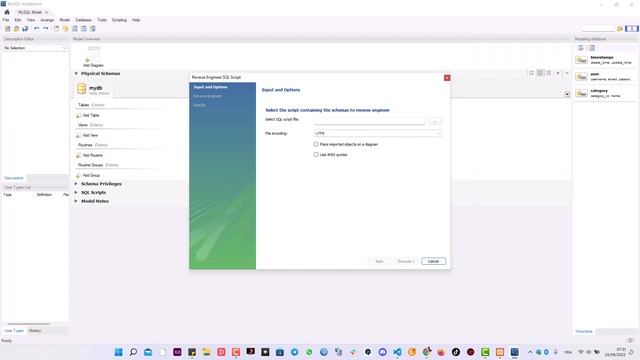640x360 pixels.
Task: Switch to the User Types tab
Action: (14, 331)
